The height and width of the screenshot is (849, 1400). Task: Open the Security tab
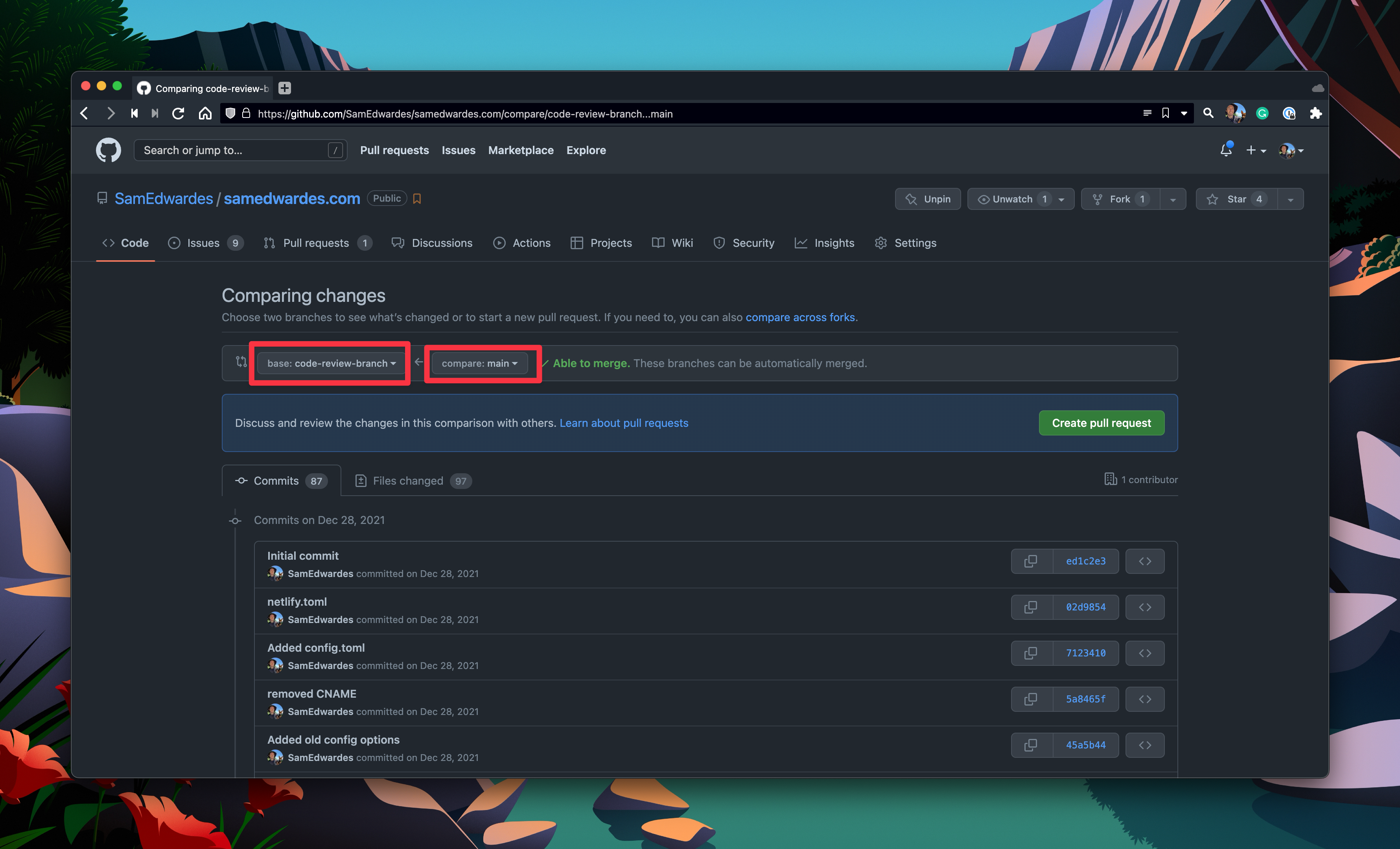tap(744, 243)
